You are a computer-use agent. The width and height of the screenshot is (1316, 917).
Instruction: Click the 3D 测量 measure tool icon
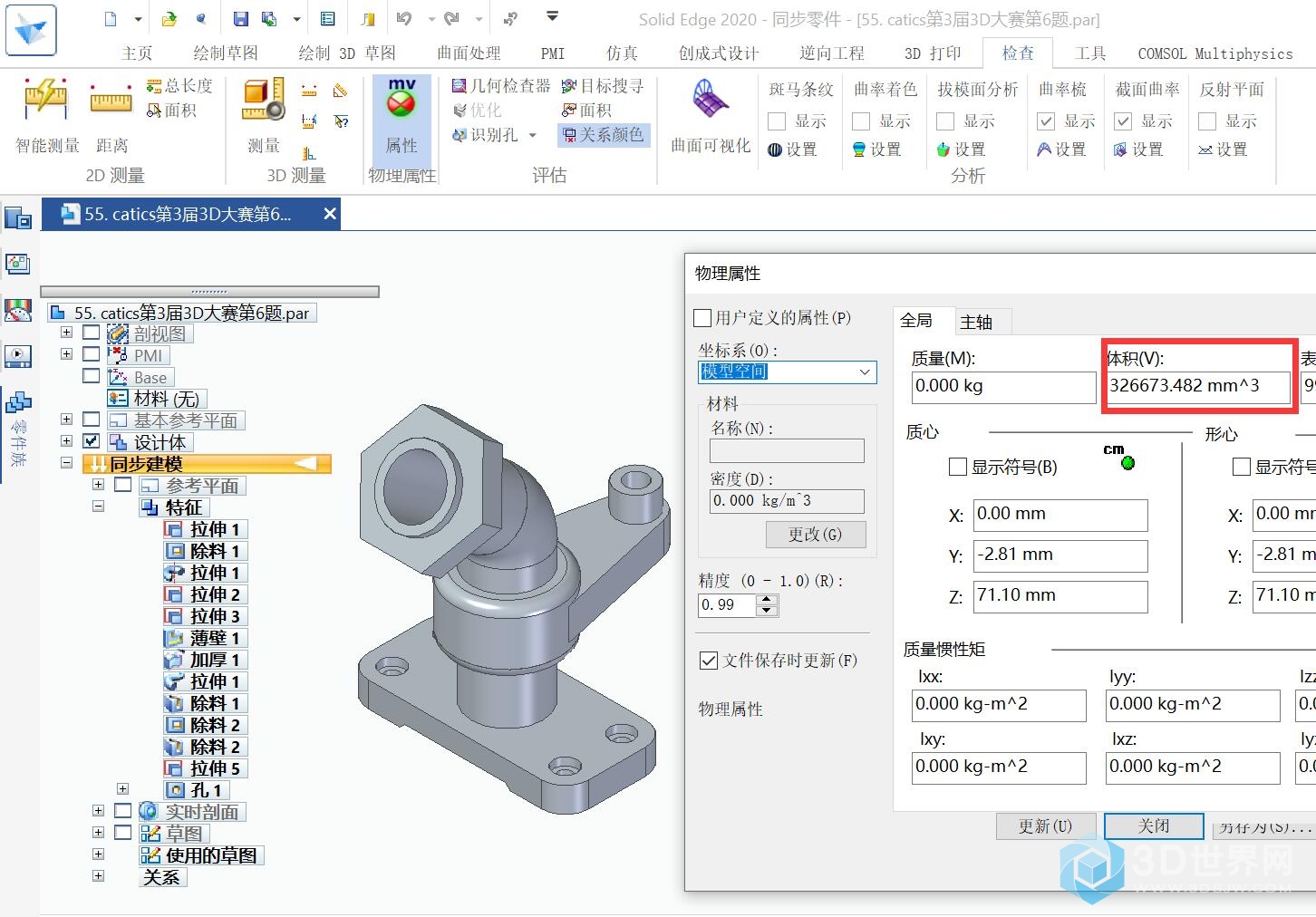click(264, 116)
